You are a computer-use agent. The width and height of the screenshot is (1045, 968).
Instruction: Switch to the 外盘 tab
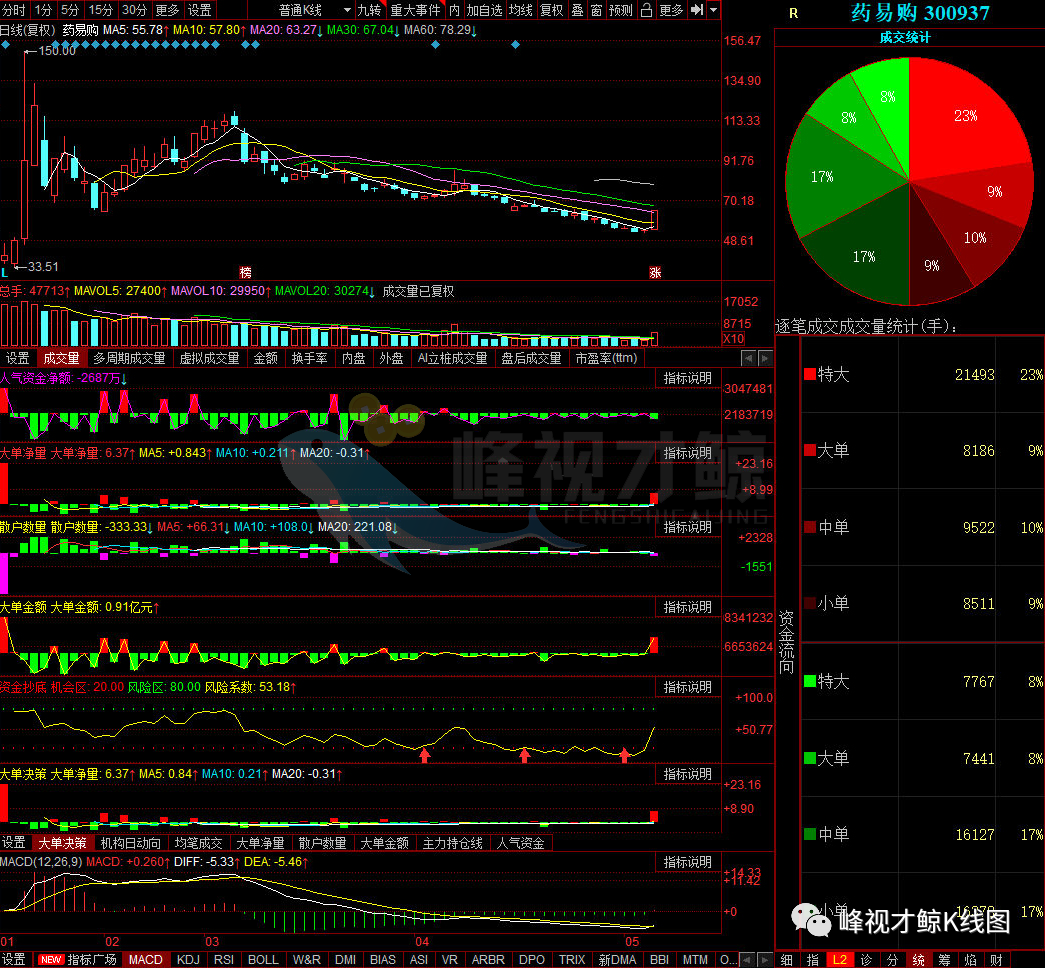point(391,359)
